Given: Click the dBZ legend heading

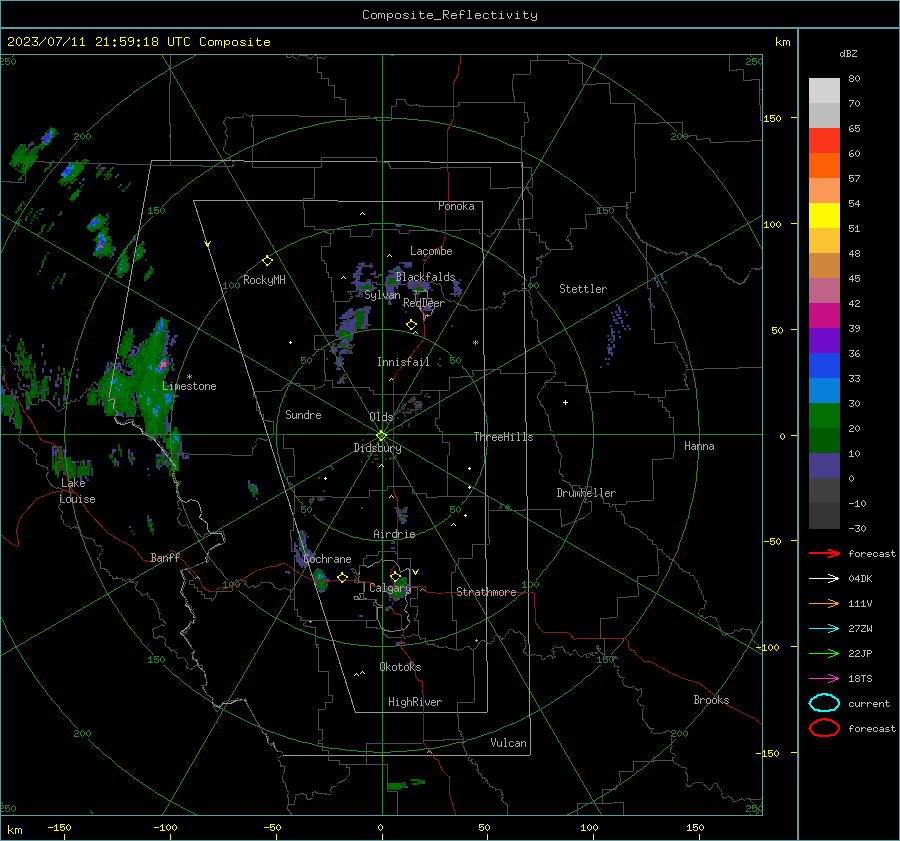Looking at the screenshot, I should click(x=848, y=53).
